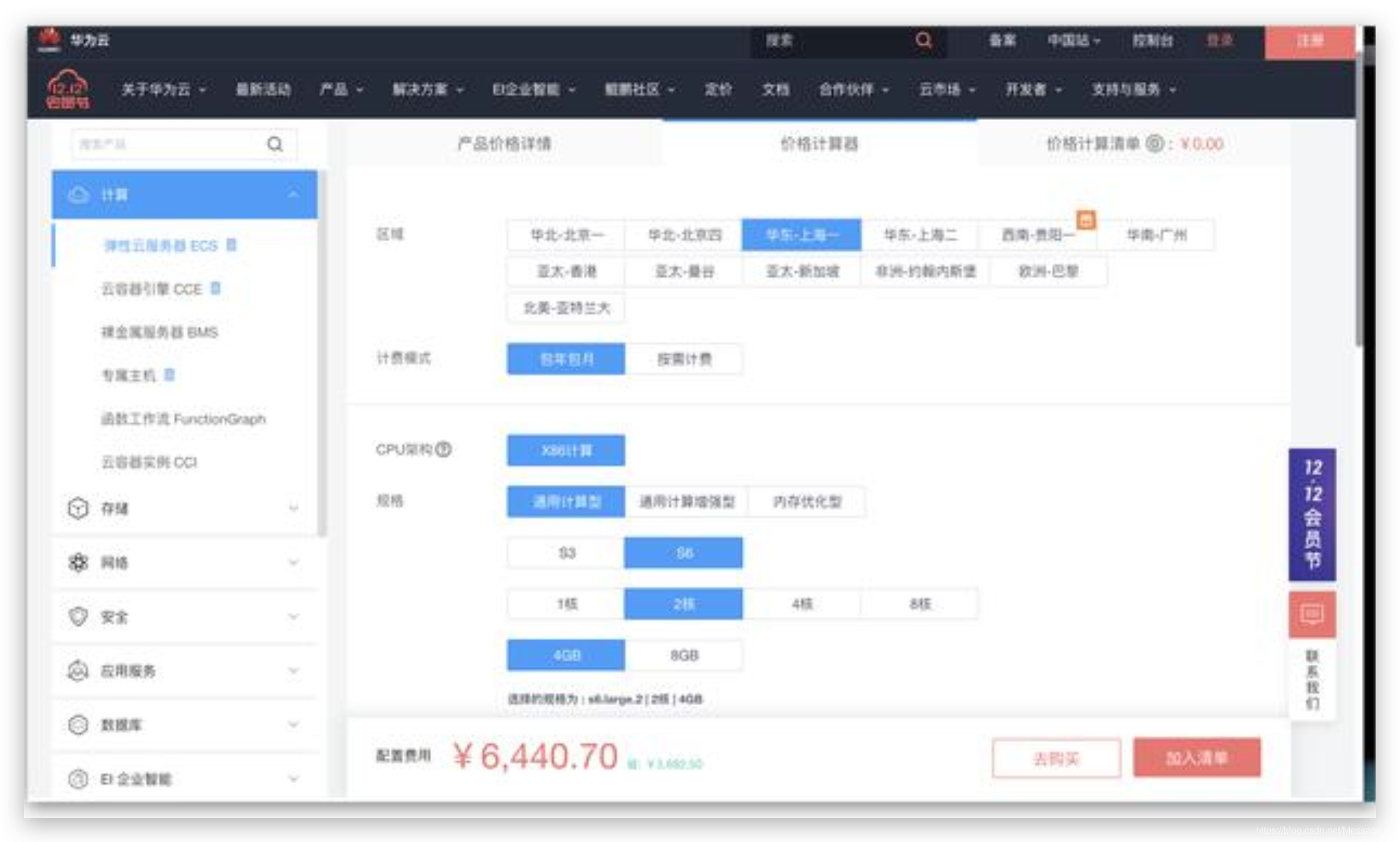Select the S3 instance series
The image size is (1400, 842).
(x=564, y=553)
